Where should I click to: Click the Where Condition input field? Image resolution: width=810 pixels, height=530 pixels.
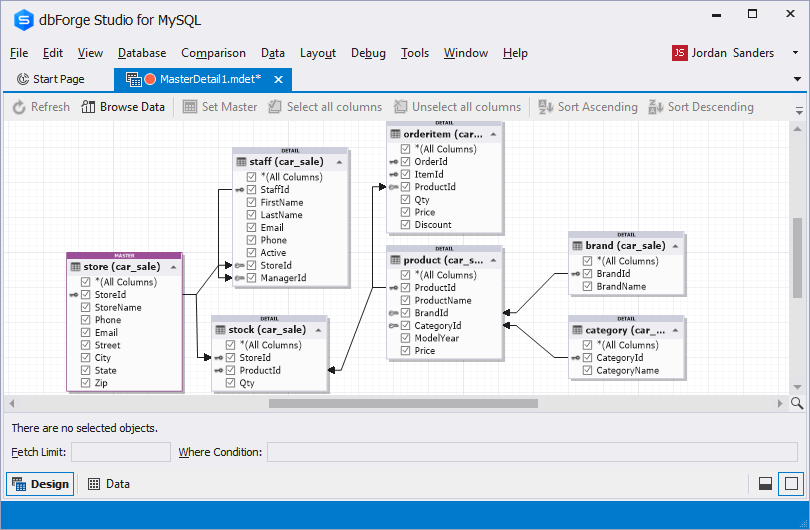[x=533, y=452]
